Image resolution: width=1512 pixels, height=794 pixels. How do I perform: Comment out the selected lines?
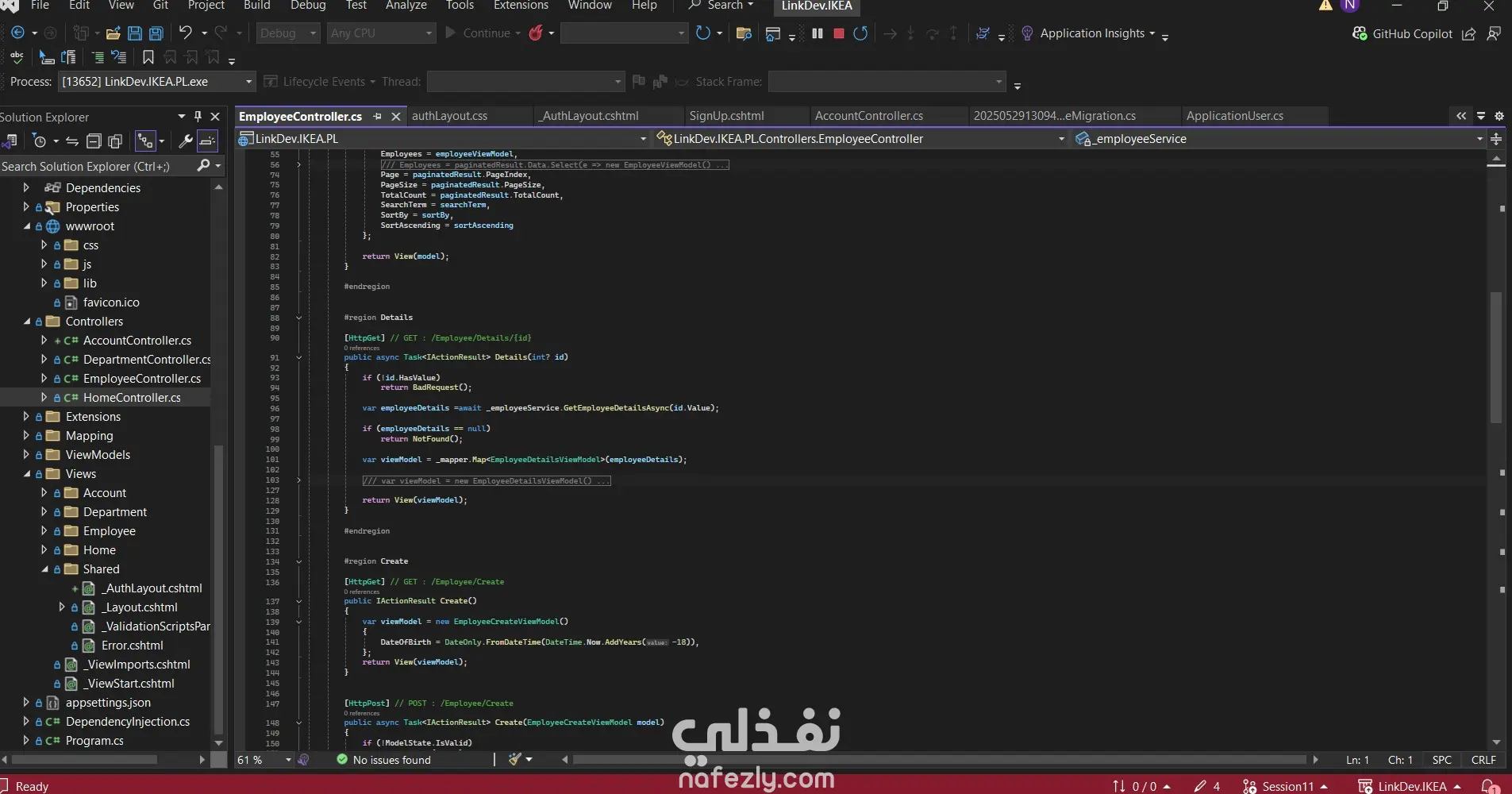(x=98, y=57)
